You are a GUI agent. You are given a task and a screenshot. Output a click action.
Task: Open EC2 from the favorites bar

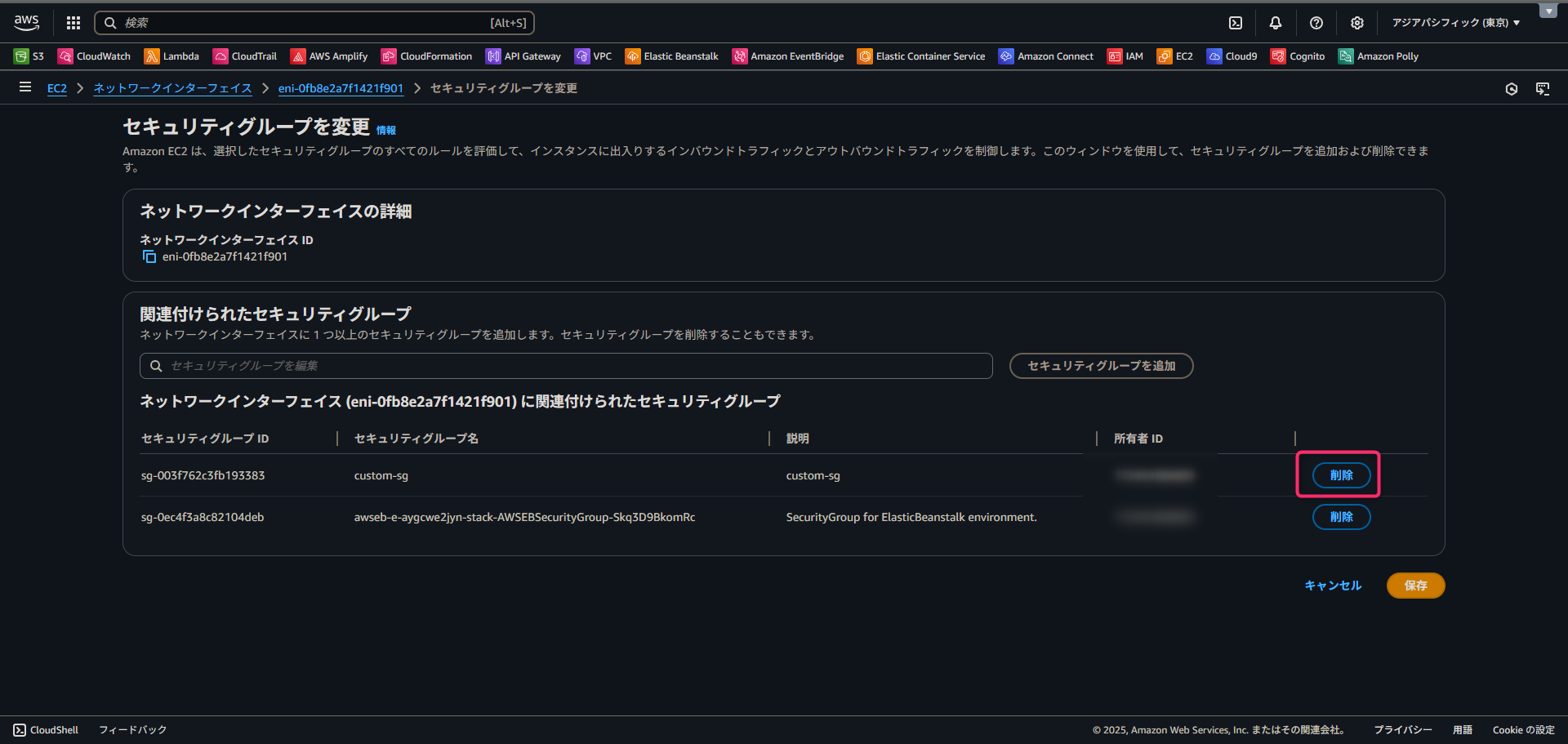tap(1175, 56)
